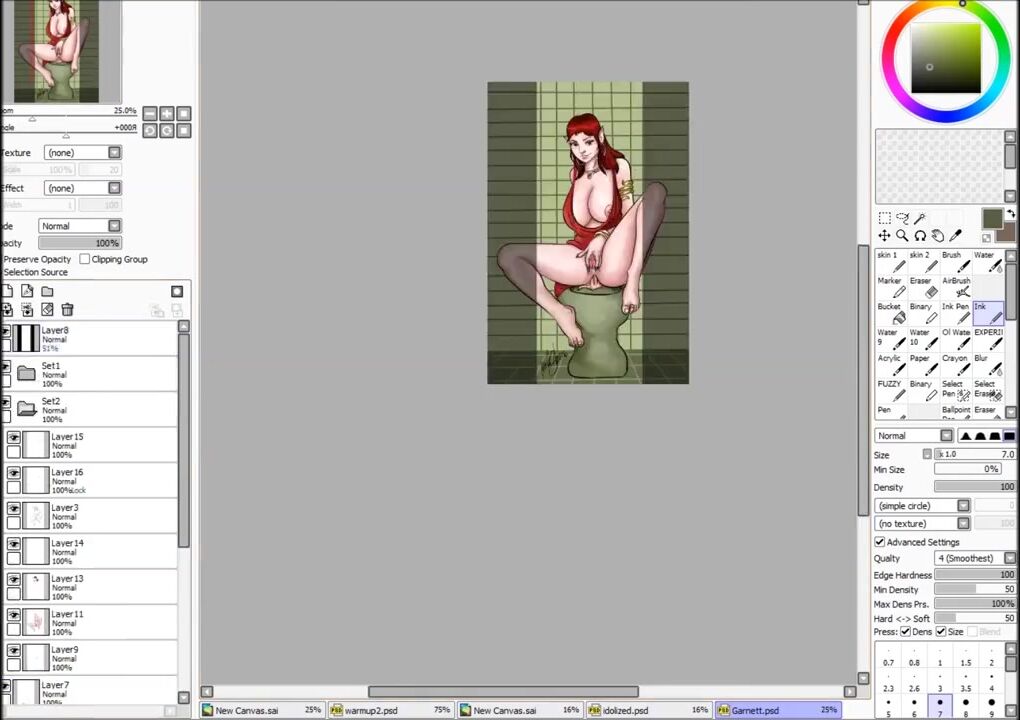Click the delete layer trash icon
The image size is (1020, 720).
click(67, 310)
